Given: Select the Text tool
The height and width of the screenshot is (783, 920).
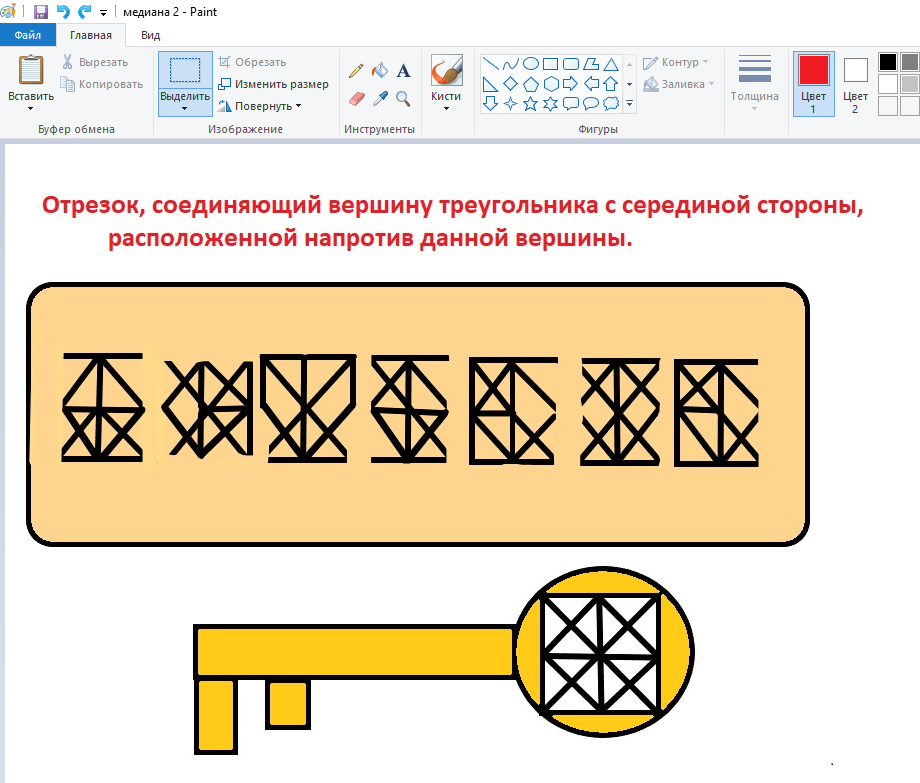Looking at the screenshot, I should point(404,71).
